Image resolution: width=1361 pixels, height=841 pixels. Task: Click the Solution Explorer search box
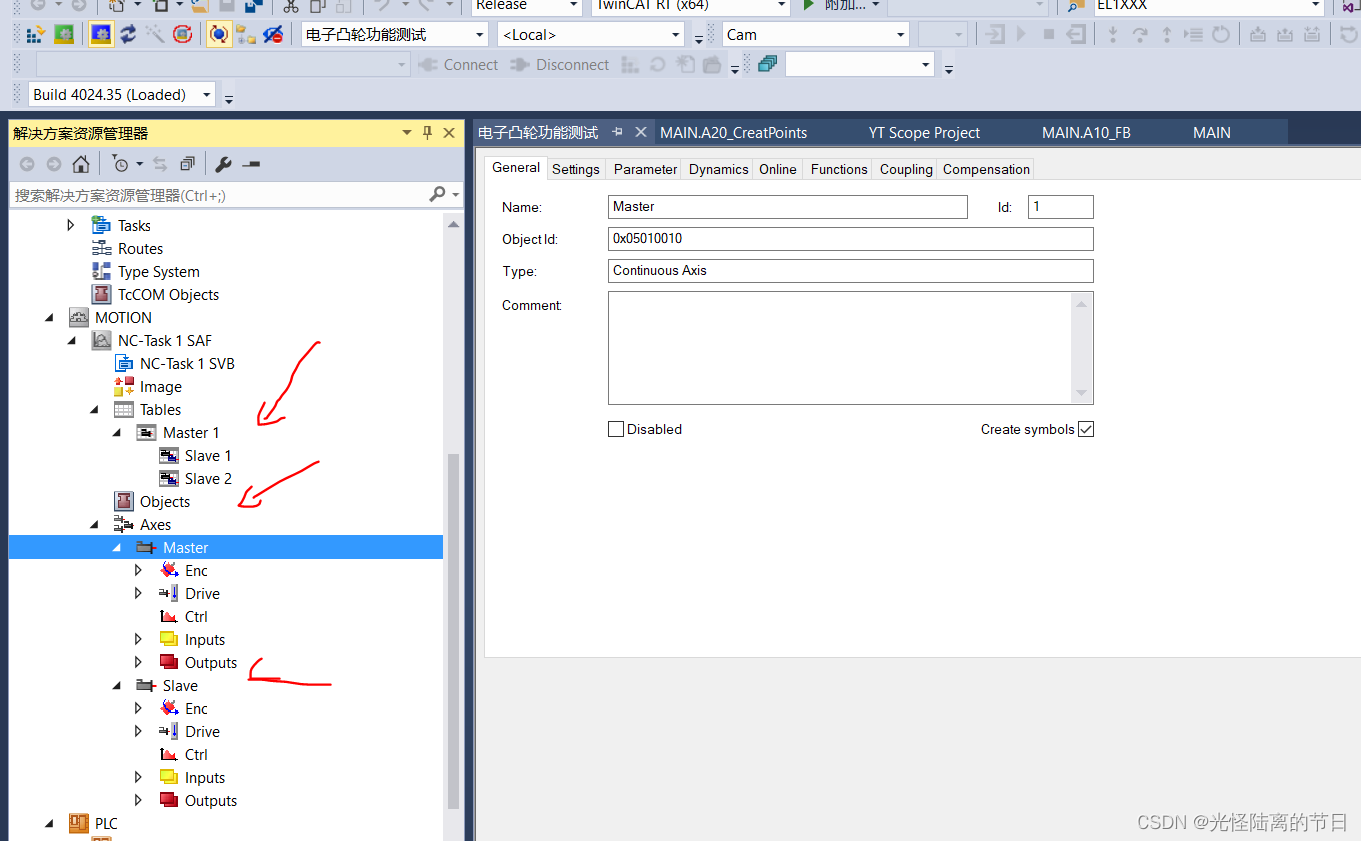point(218,195)
